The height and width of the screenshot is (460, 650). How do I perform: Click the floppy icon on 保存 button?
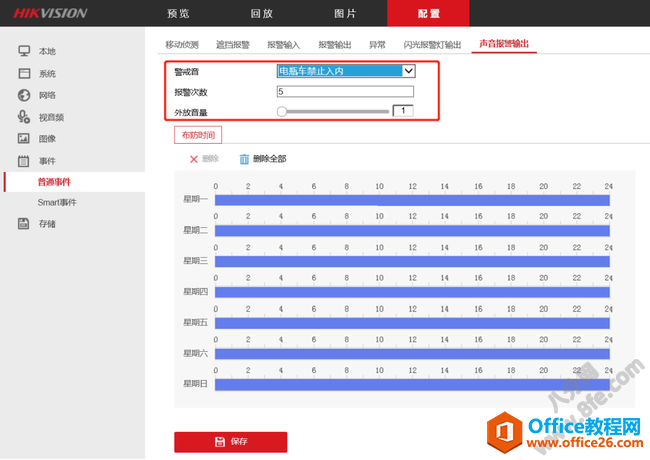(220, 442)
